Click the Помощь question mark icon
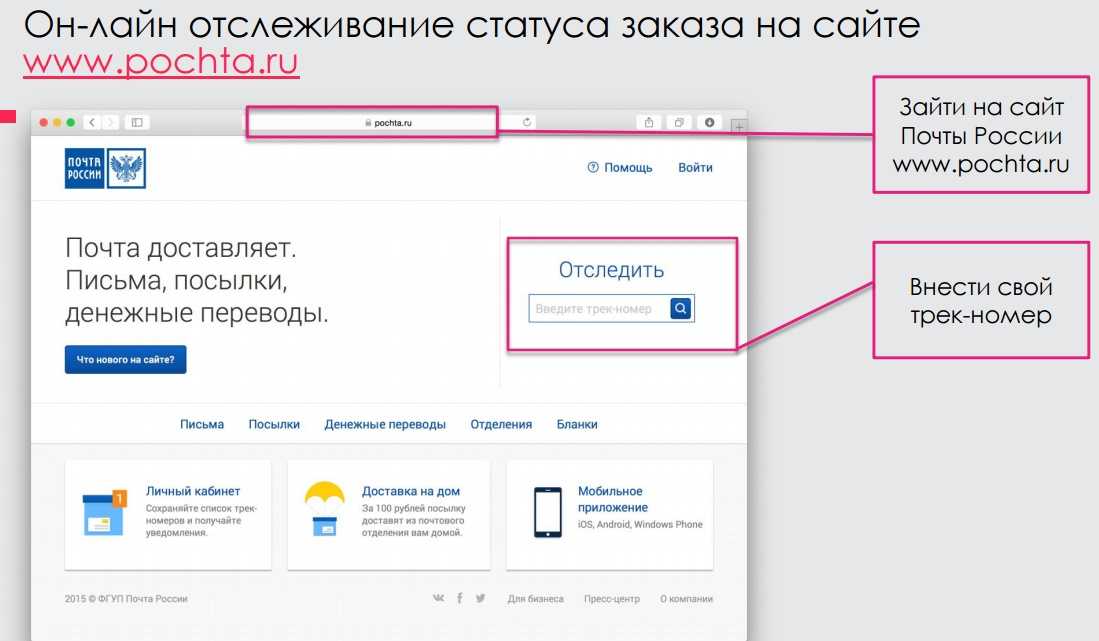Screen dimensions: 1099x641 tap(593, 167)
